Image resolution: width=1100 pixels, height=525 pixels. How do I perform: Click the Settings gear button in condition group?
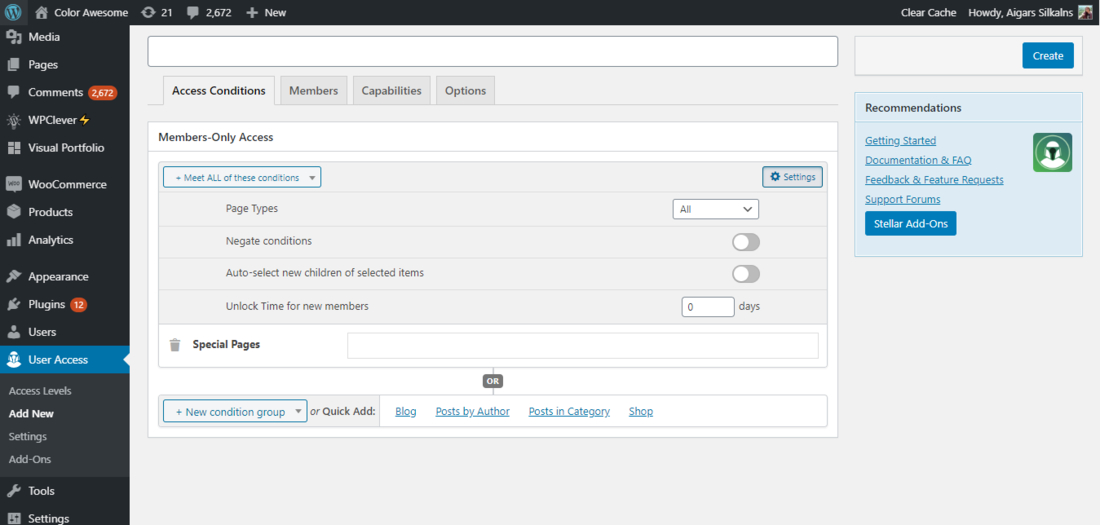pos(793,177)
